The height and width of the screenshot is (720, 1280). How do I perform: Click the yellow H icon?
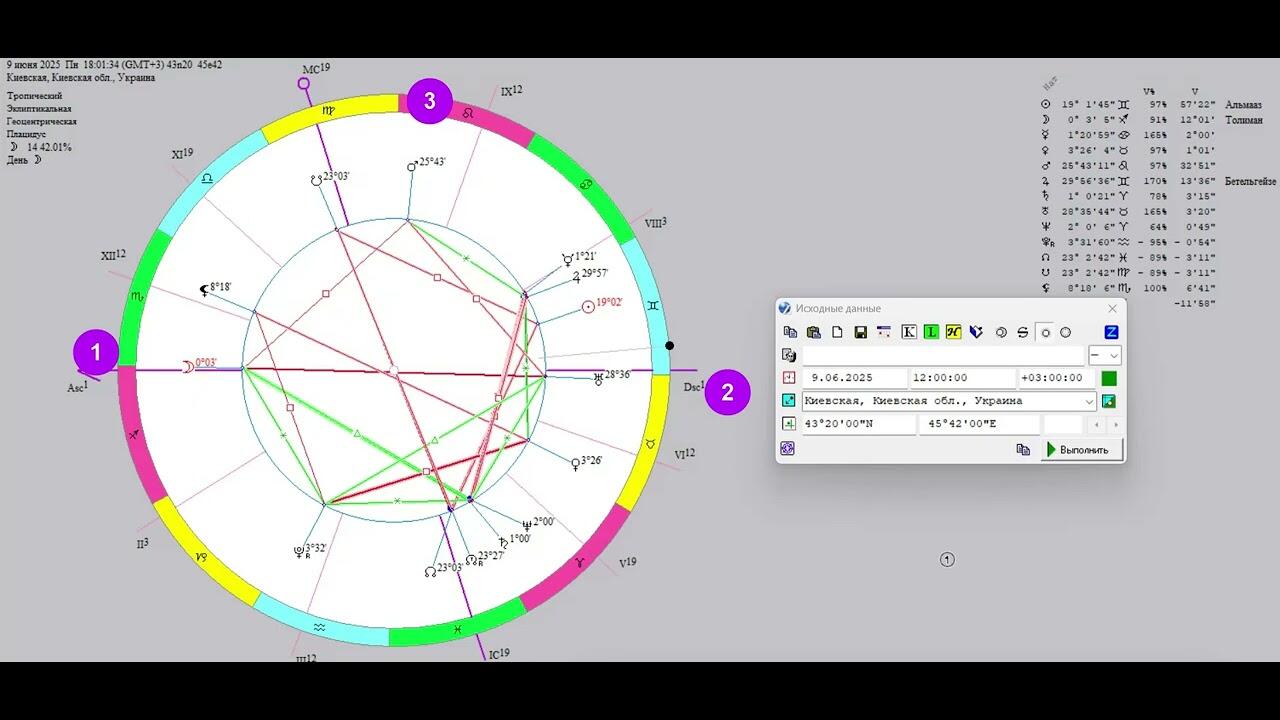click(953, 332)
